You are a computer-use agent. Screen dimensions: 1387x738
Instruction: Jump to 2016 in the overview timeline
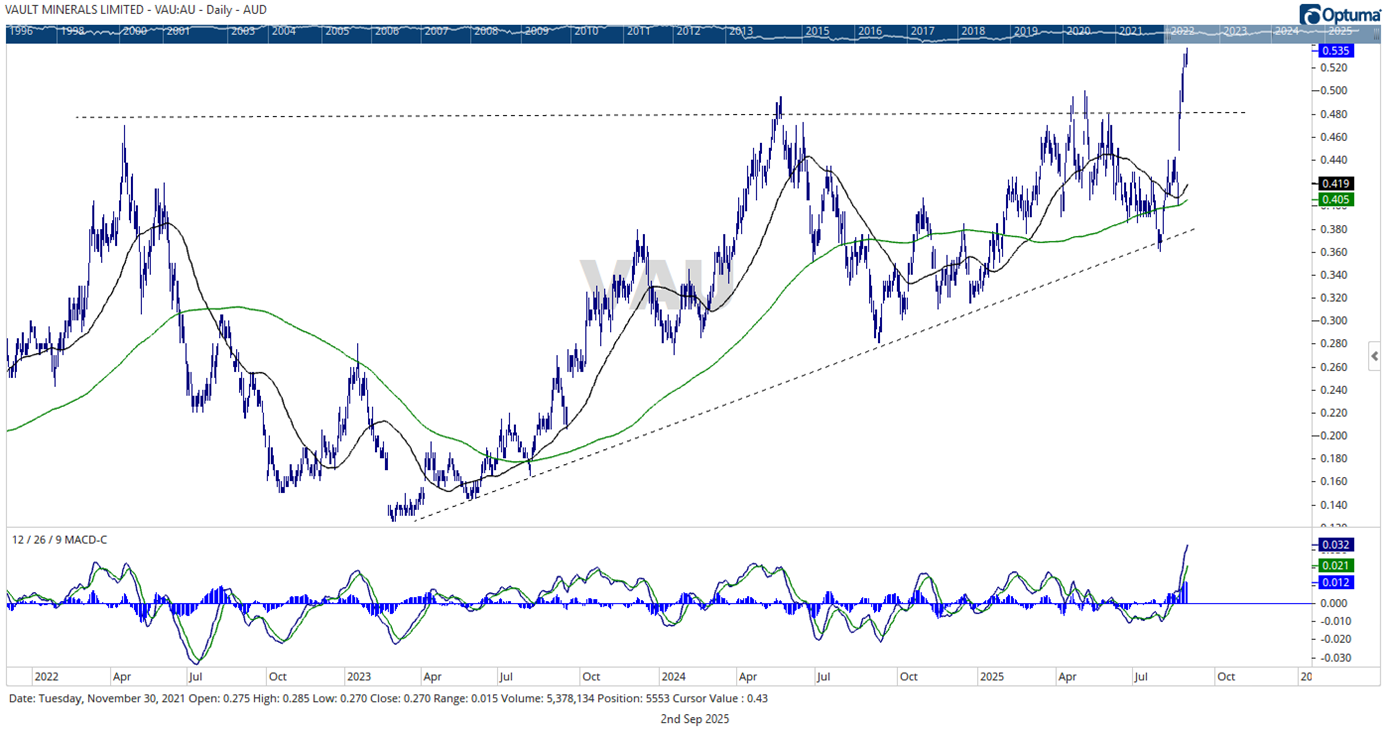click(869, 31)
